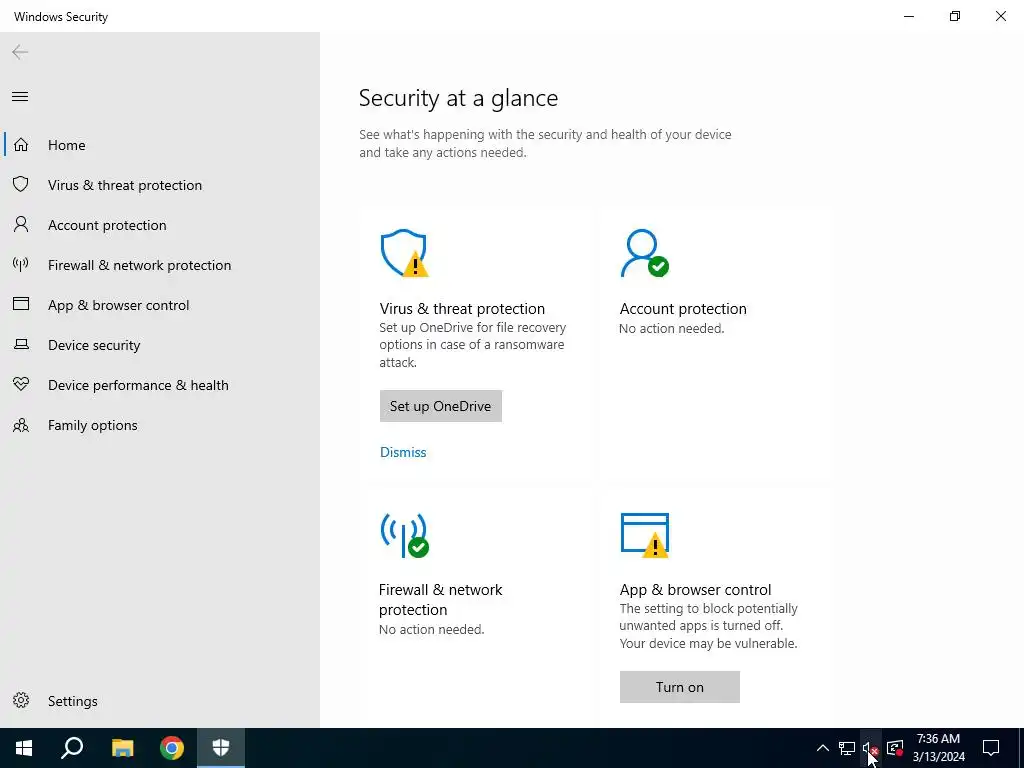Viewport: 1024px width, 768px height.
Task: Open File Explorer from taskbar
Action: point(122,748)
